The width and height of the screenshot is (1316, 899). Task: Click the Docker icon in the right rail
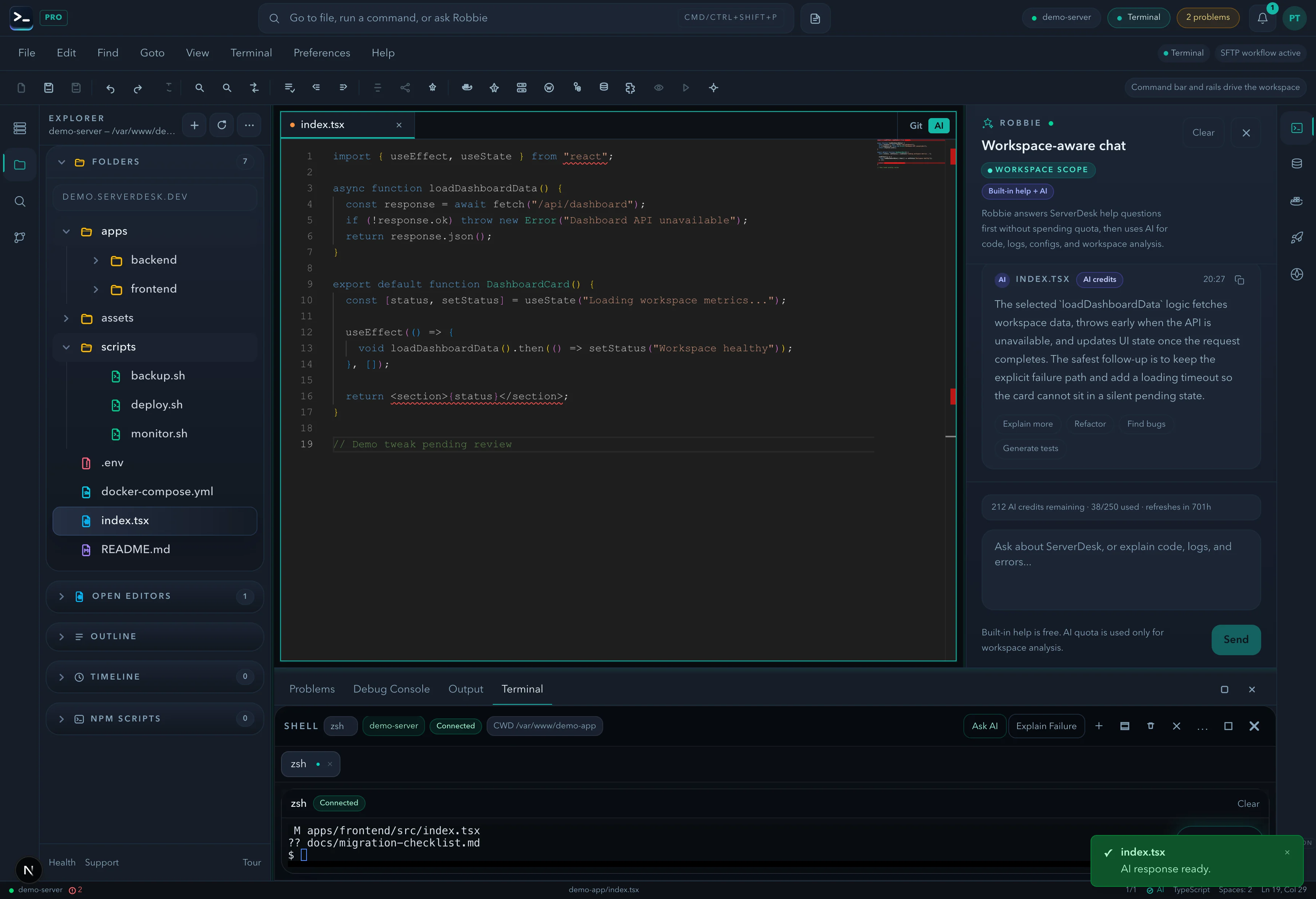coord(1297,201)
